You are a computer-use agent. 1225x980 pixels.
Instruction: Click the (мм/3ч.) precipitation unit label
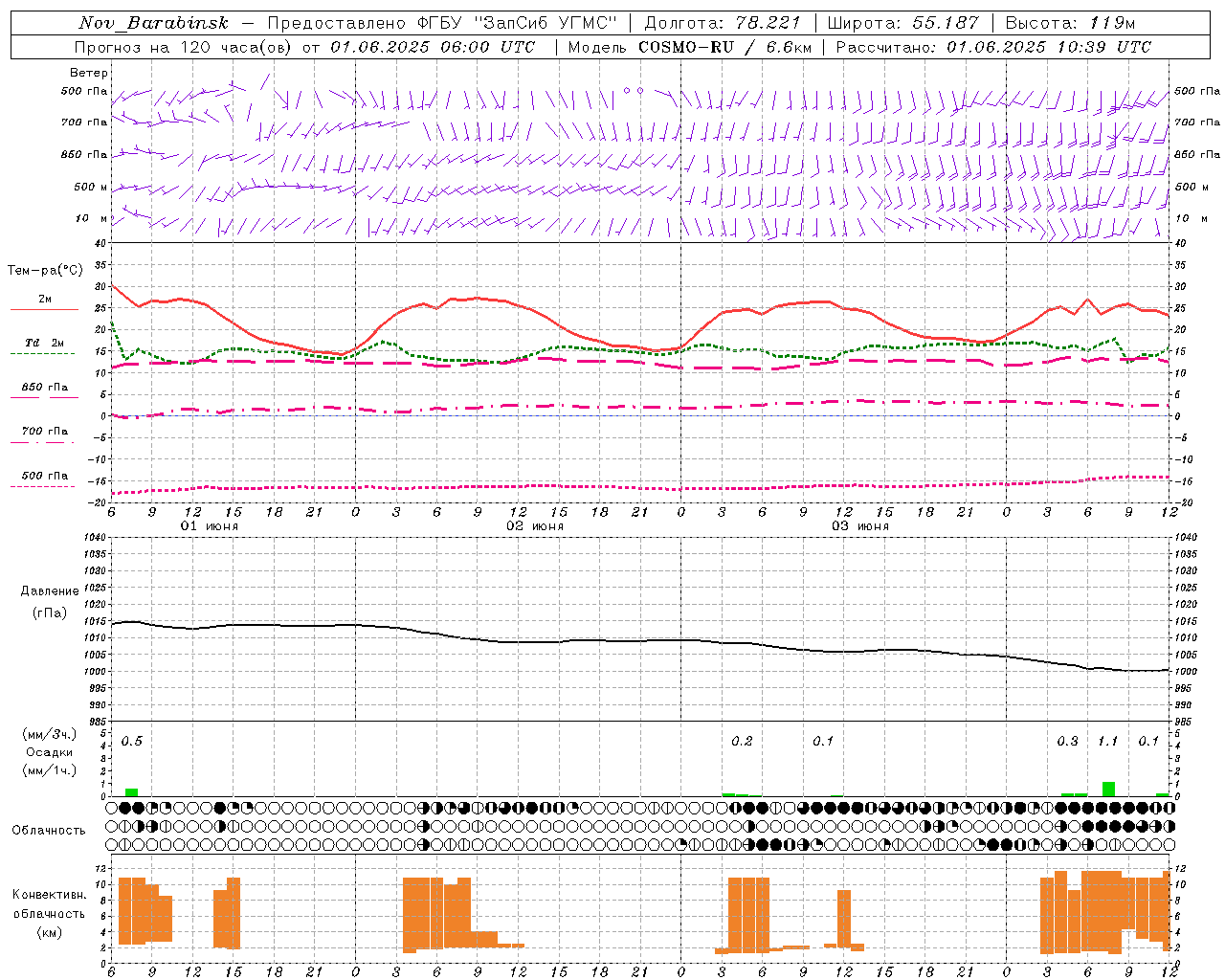[x=50, y=734]
